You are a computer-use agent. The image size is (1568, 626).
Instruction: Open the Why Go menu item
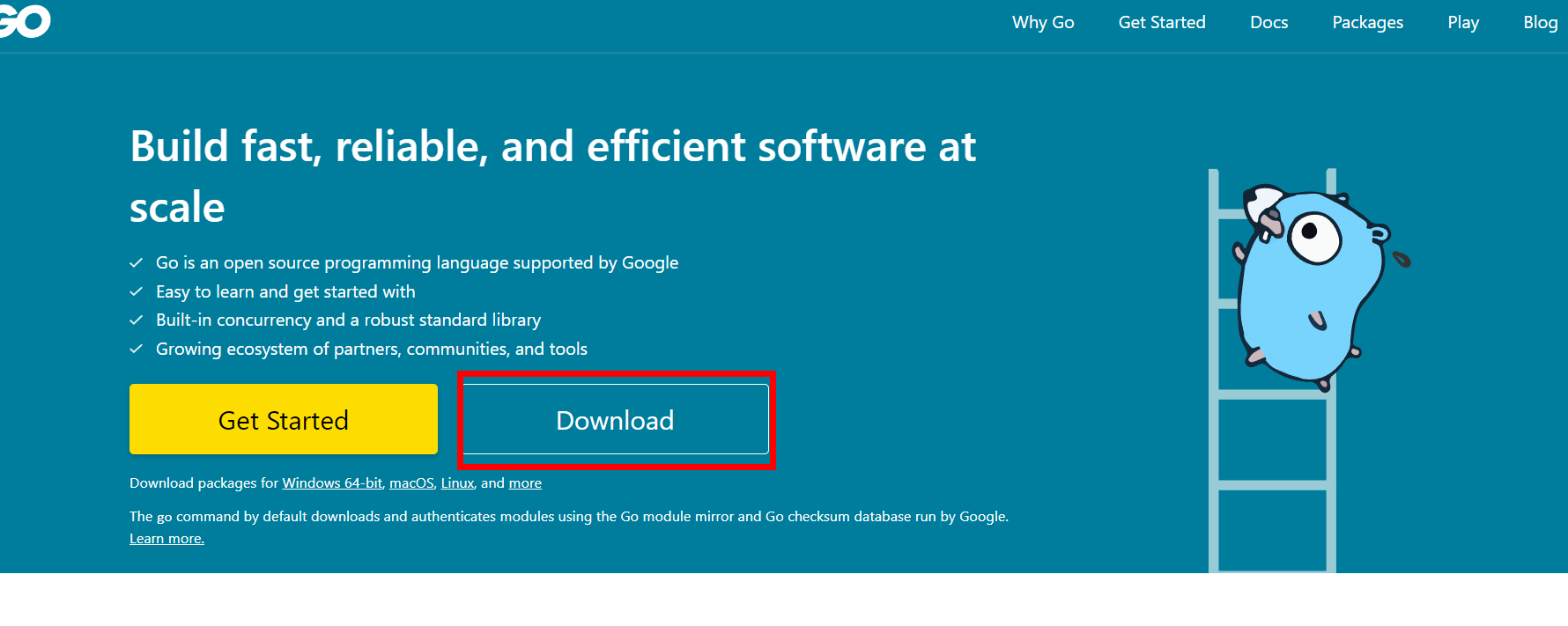pos(1043,23)
